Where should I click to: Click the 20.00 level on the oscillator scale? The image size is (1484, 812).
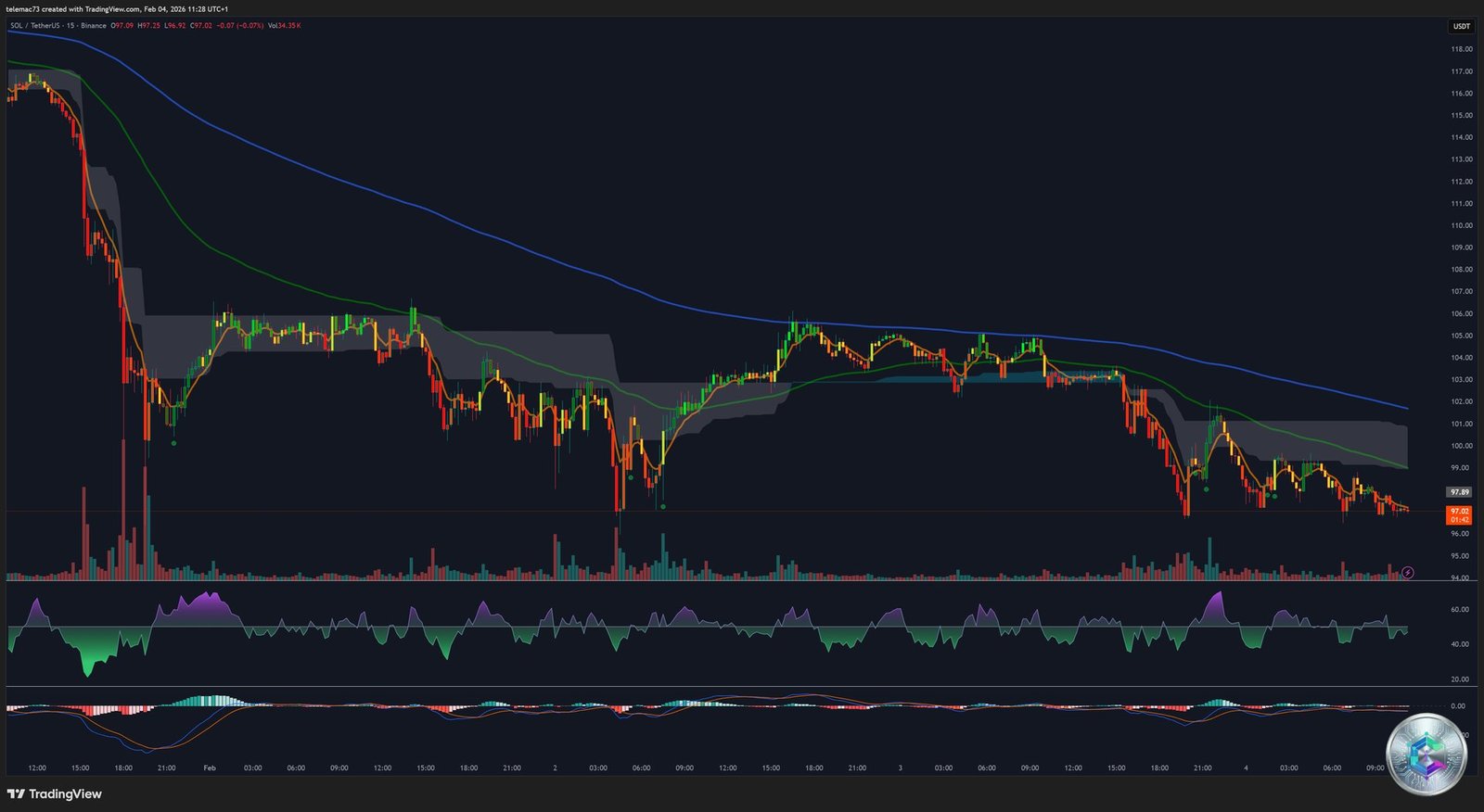pyautogui.click(x=1460, y=679)
